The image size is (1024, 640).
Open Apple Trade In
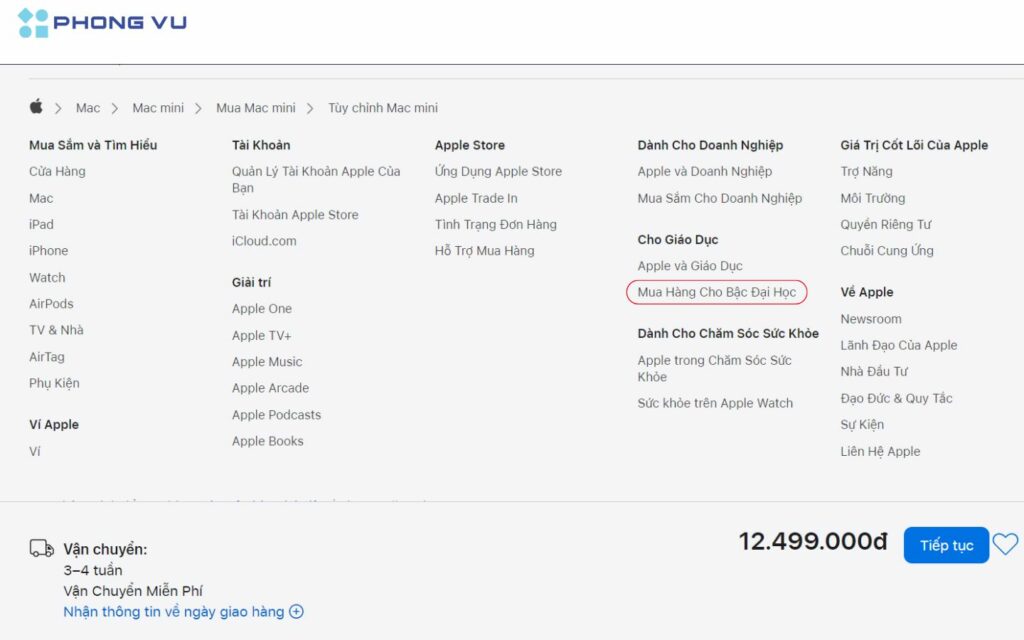[474, 198]
